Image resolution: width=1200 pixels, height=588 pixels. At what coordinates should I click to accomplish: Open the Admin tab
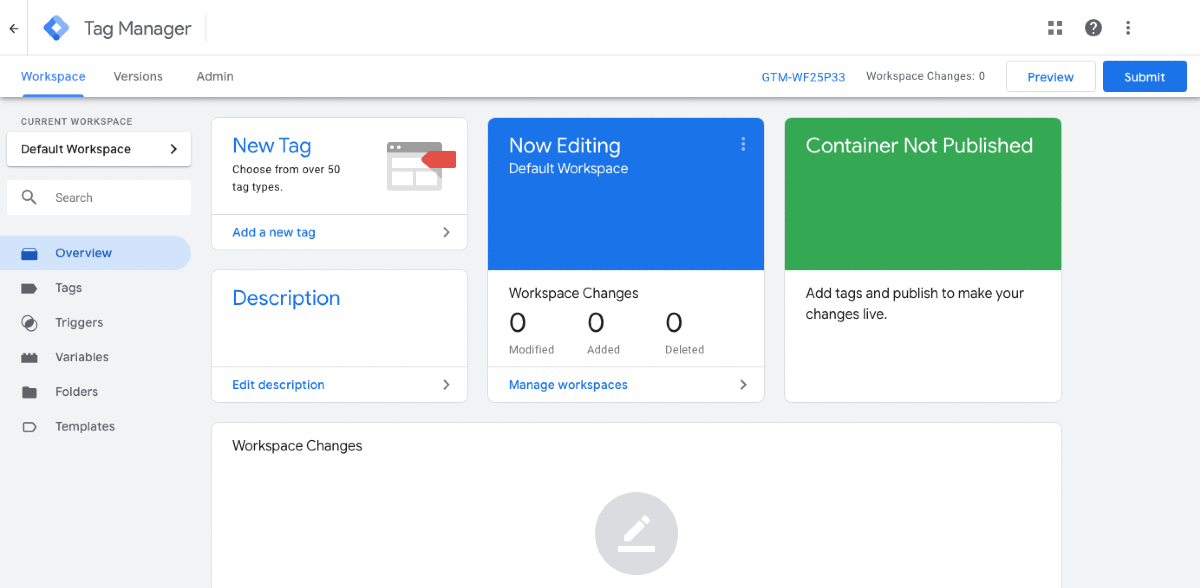(x=214, y=76)
